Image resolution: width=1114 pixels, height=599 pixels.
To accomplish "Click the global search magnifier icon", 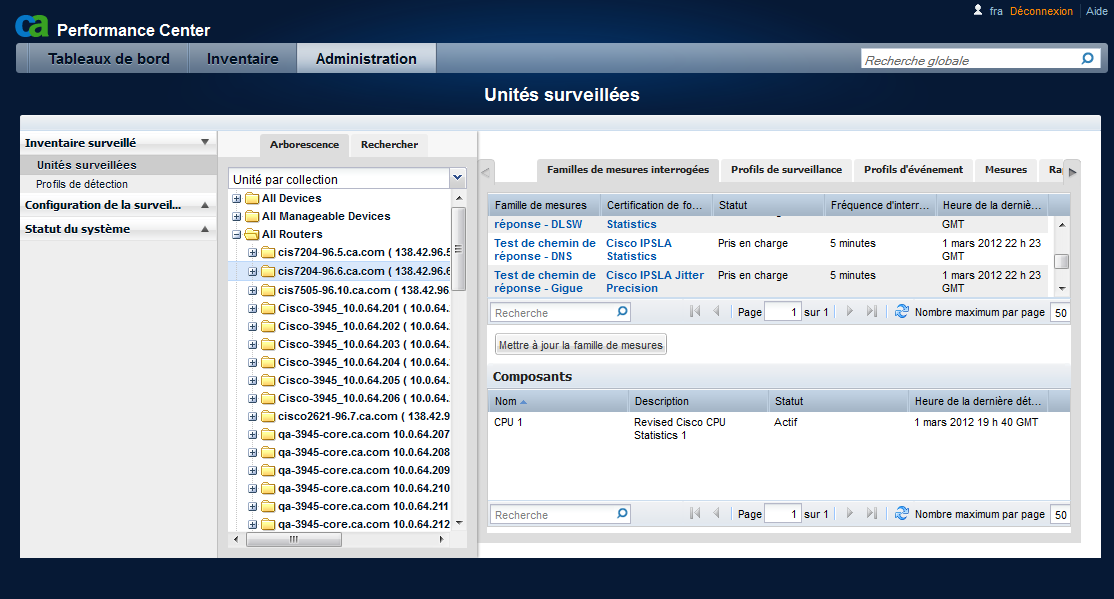I will coord(1088,59).
